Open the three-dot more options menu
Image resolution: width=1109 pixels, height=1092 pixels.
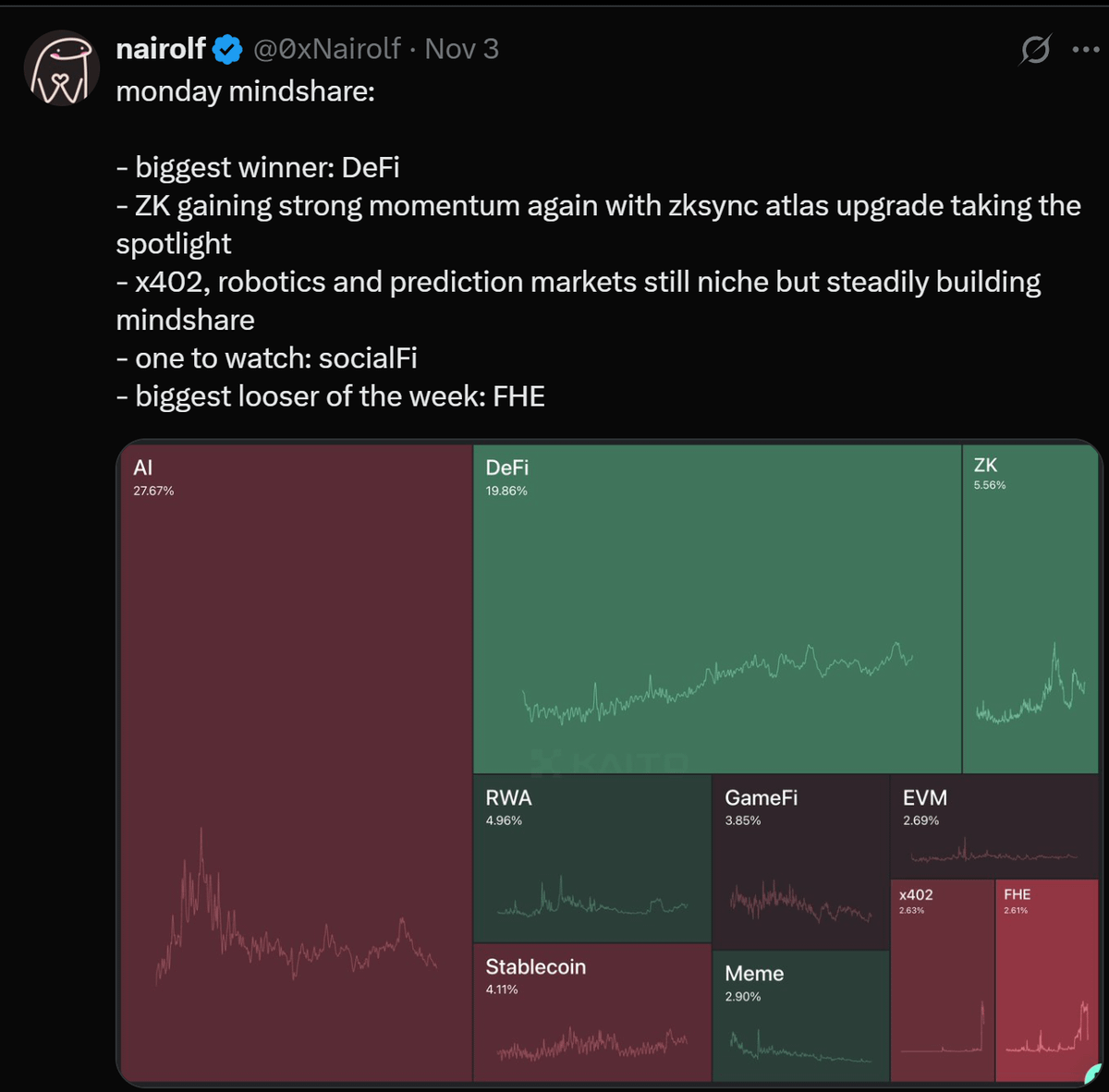click(x=1085, y=49)
